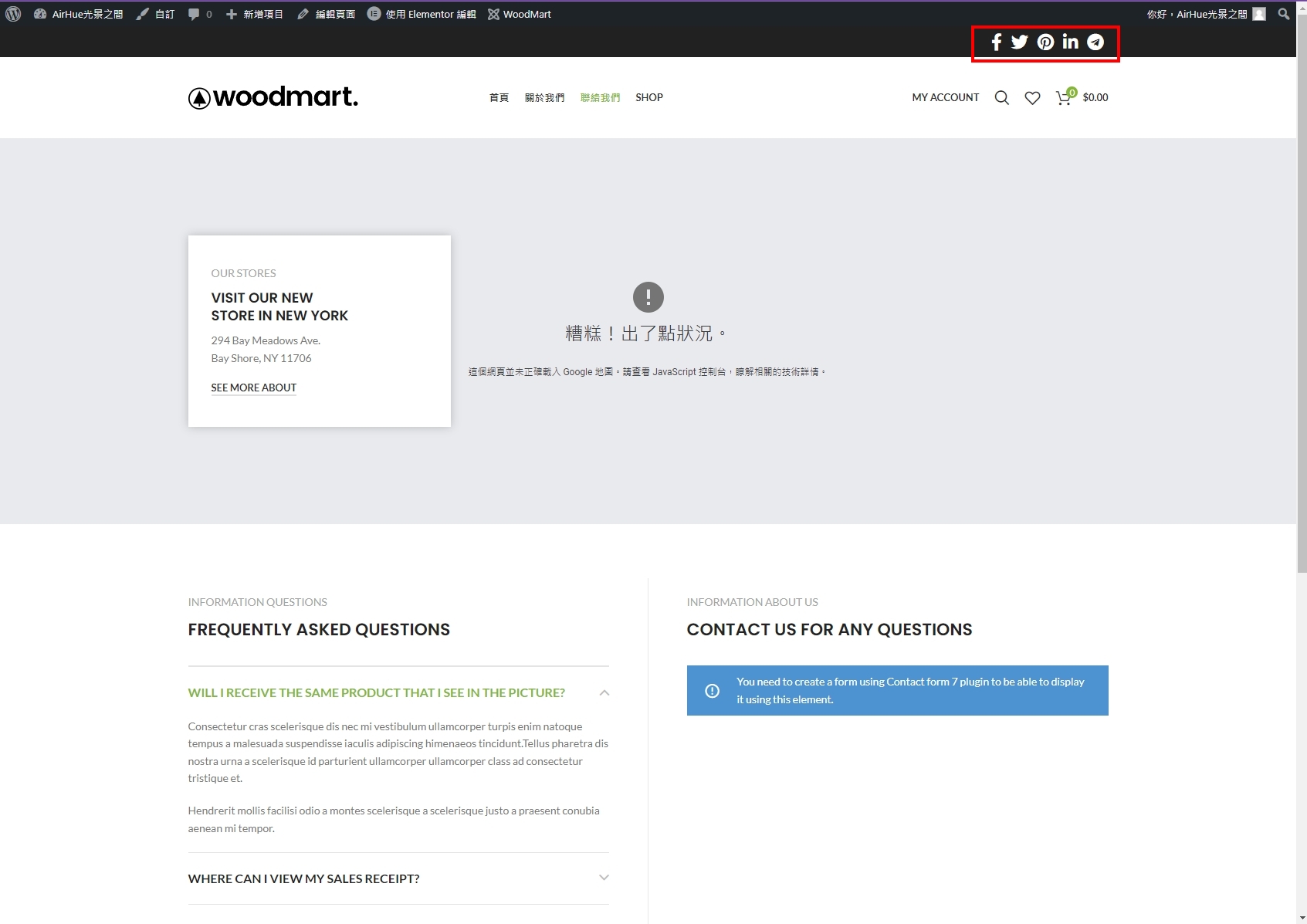The width and height of the screenshot is (1307, 924).
Task: Click the 'FREQUENTLY ASKED QUESTIONS' heading
Action: pos(319,629)
